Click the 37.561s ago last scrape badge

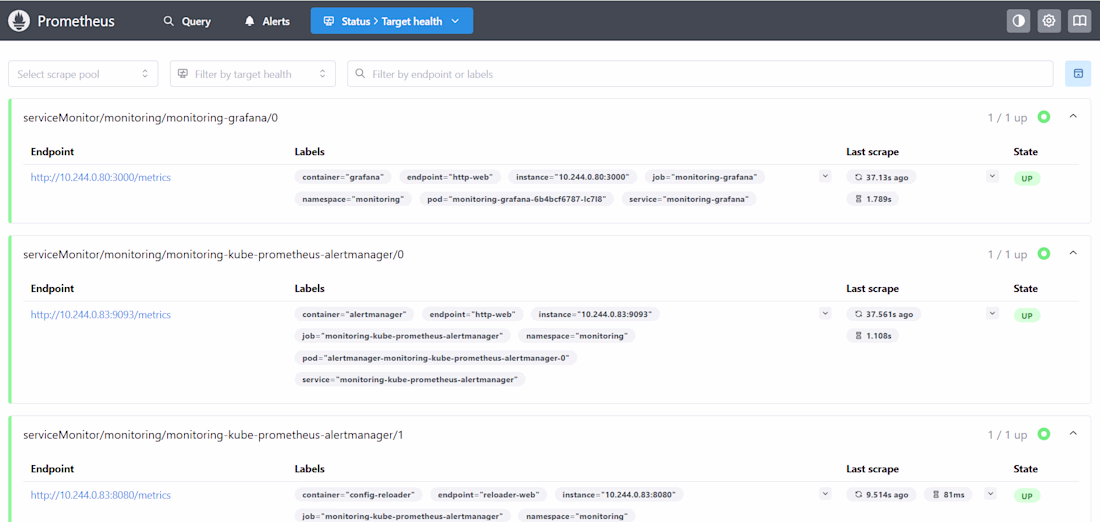point(884,314)
